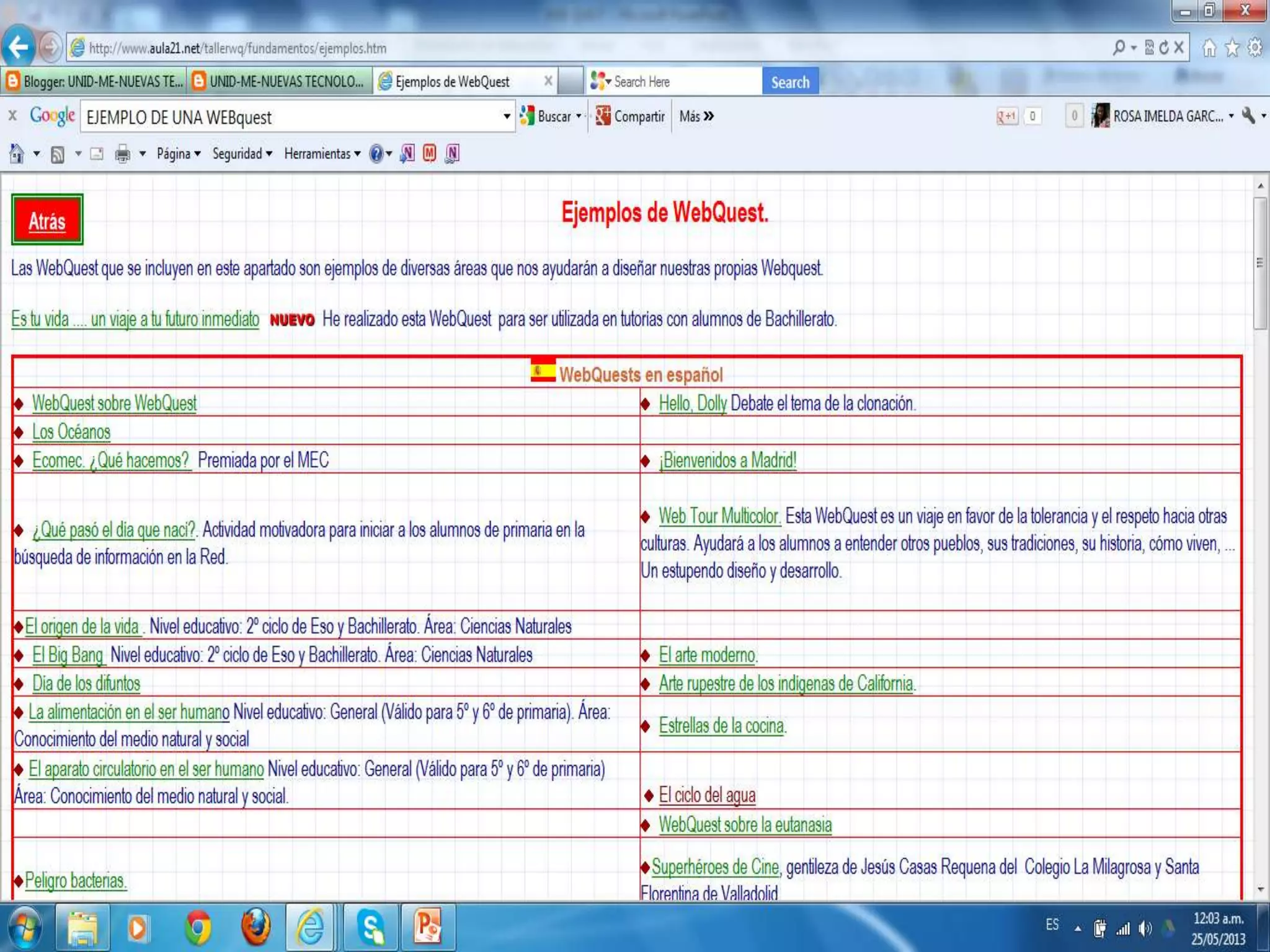Click the printer icon in command bar
This screenshot has height=952, width=1270.
point(123,154)
